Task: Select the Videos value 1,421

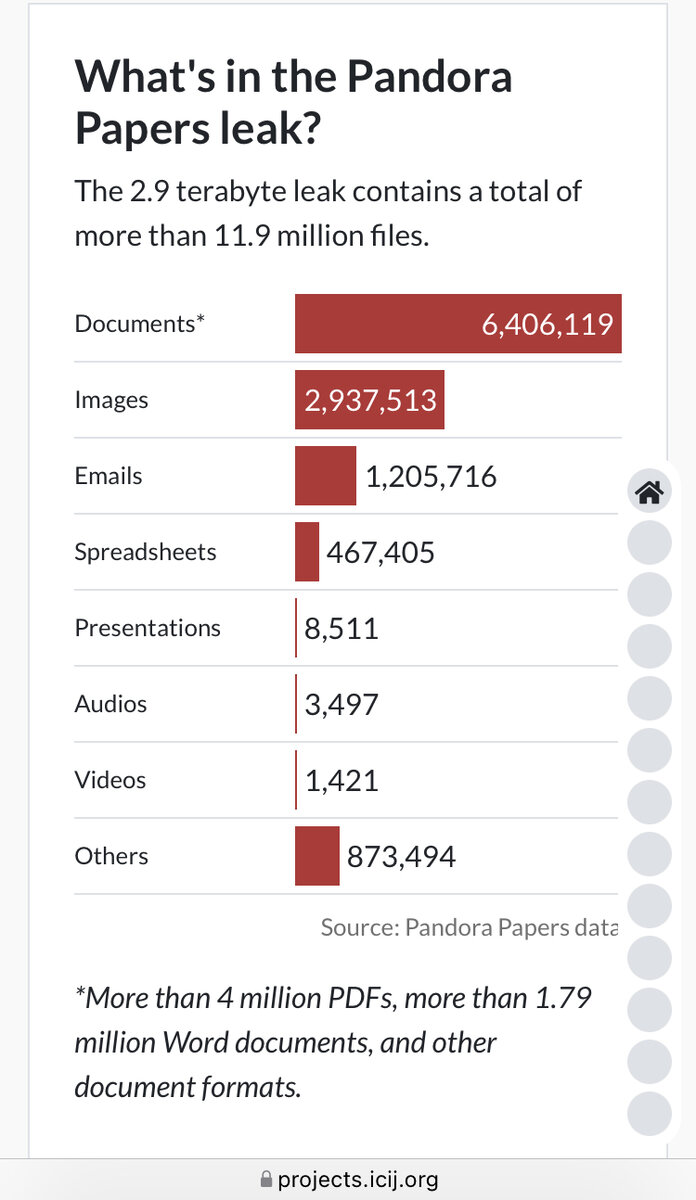Action: pos(342,781)
